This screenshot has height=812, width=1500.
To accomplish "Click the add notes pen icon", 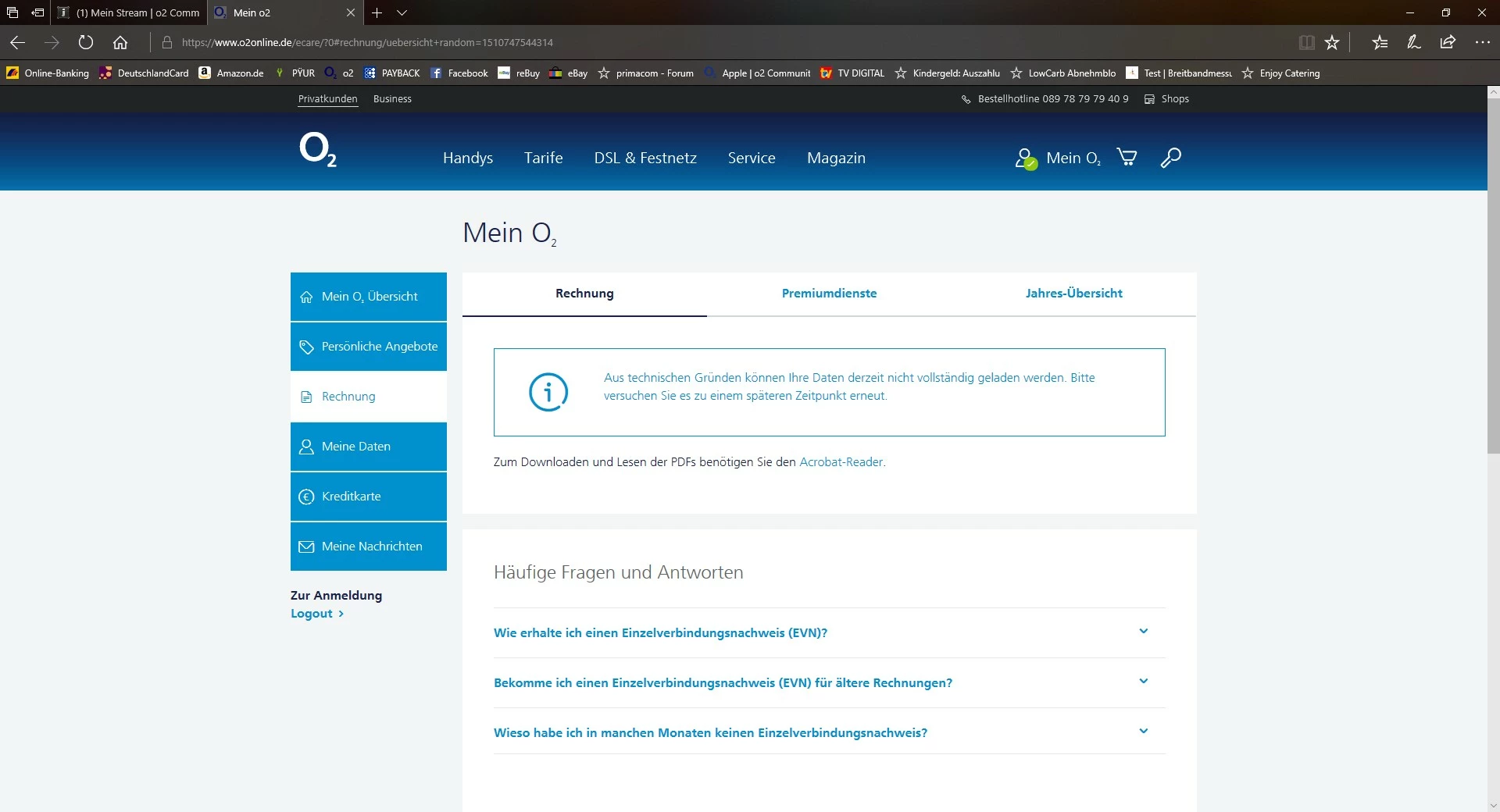I will 1414,42.
